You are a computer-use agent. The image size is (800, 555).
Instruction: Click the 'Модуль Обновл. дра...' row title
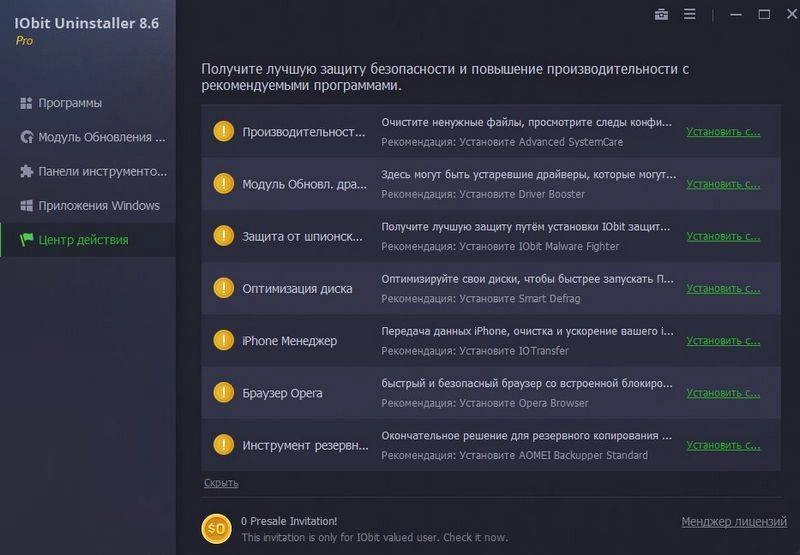(304, 184)
